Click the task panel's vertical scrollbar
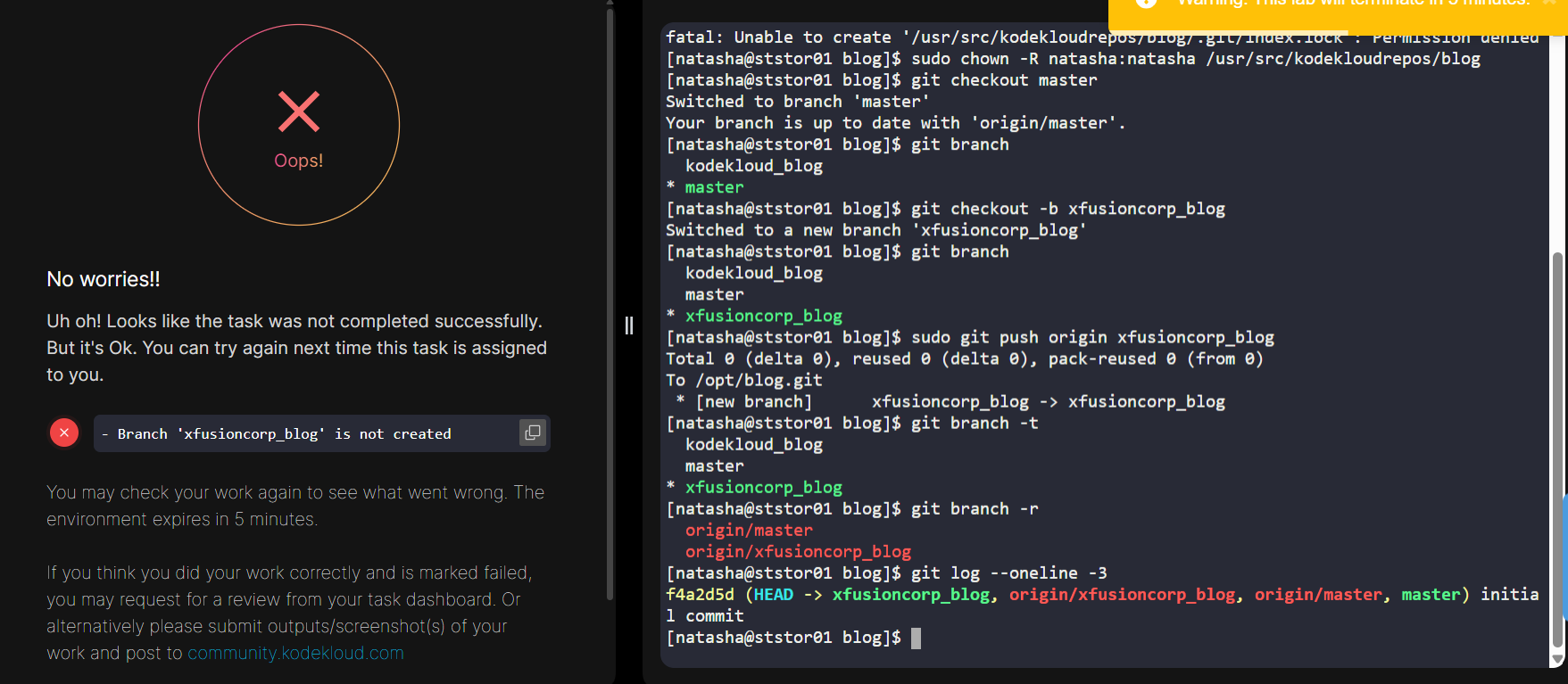The height and width of the screenshot is (684, 1568). tap(610, 303)
